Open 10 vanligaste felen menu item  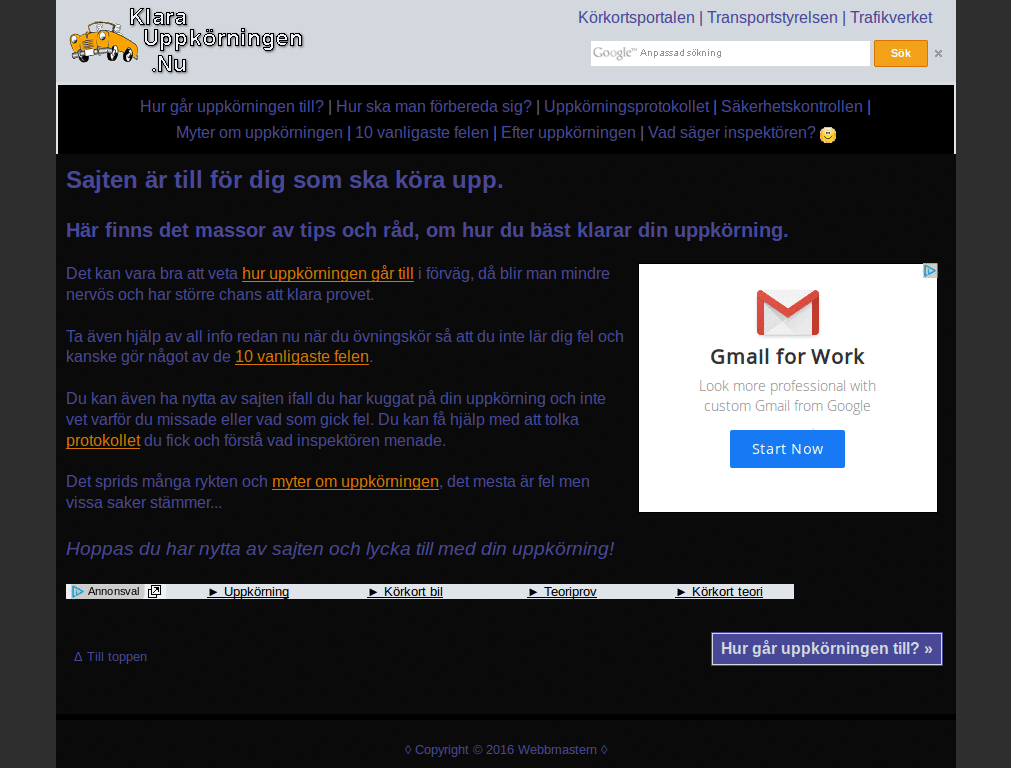point(422,133)
